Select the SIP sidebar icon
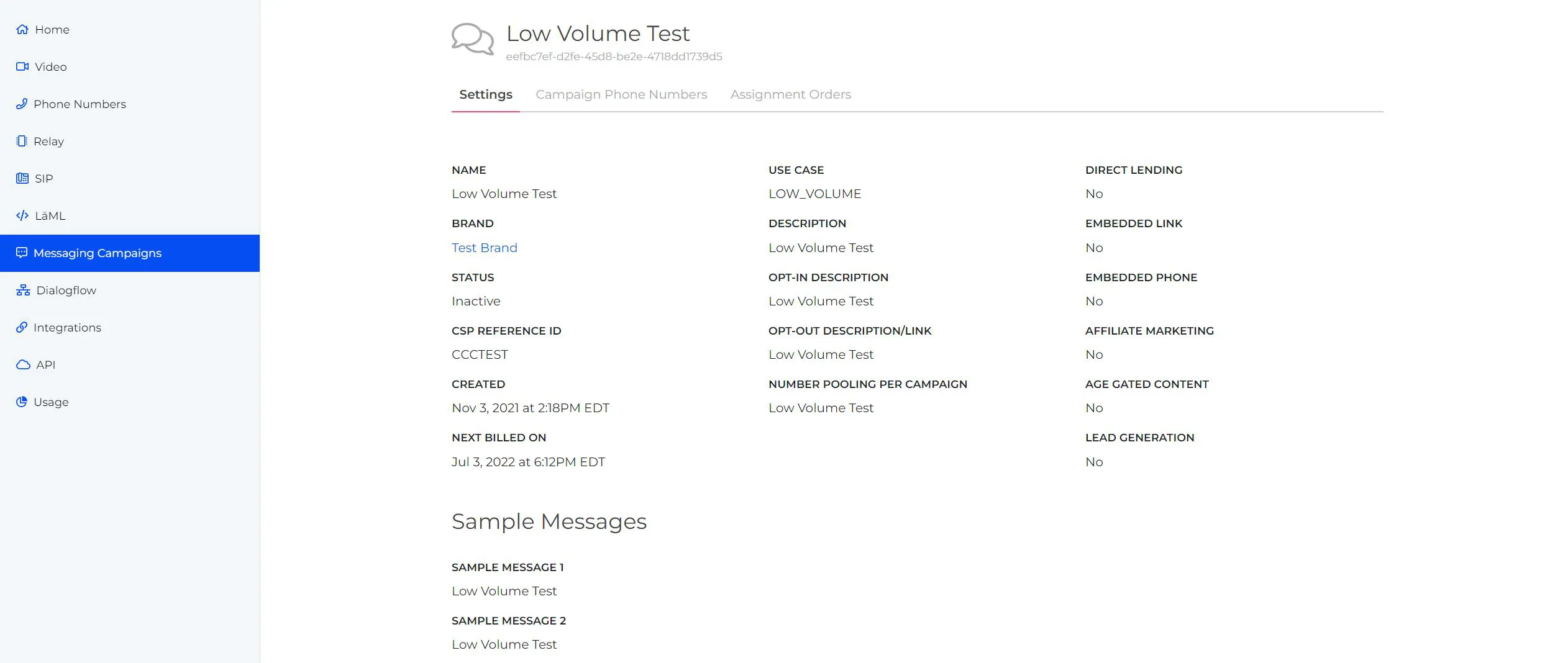 pos(22,178)
